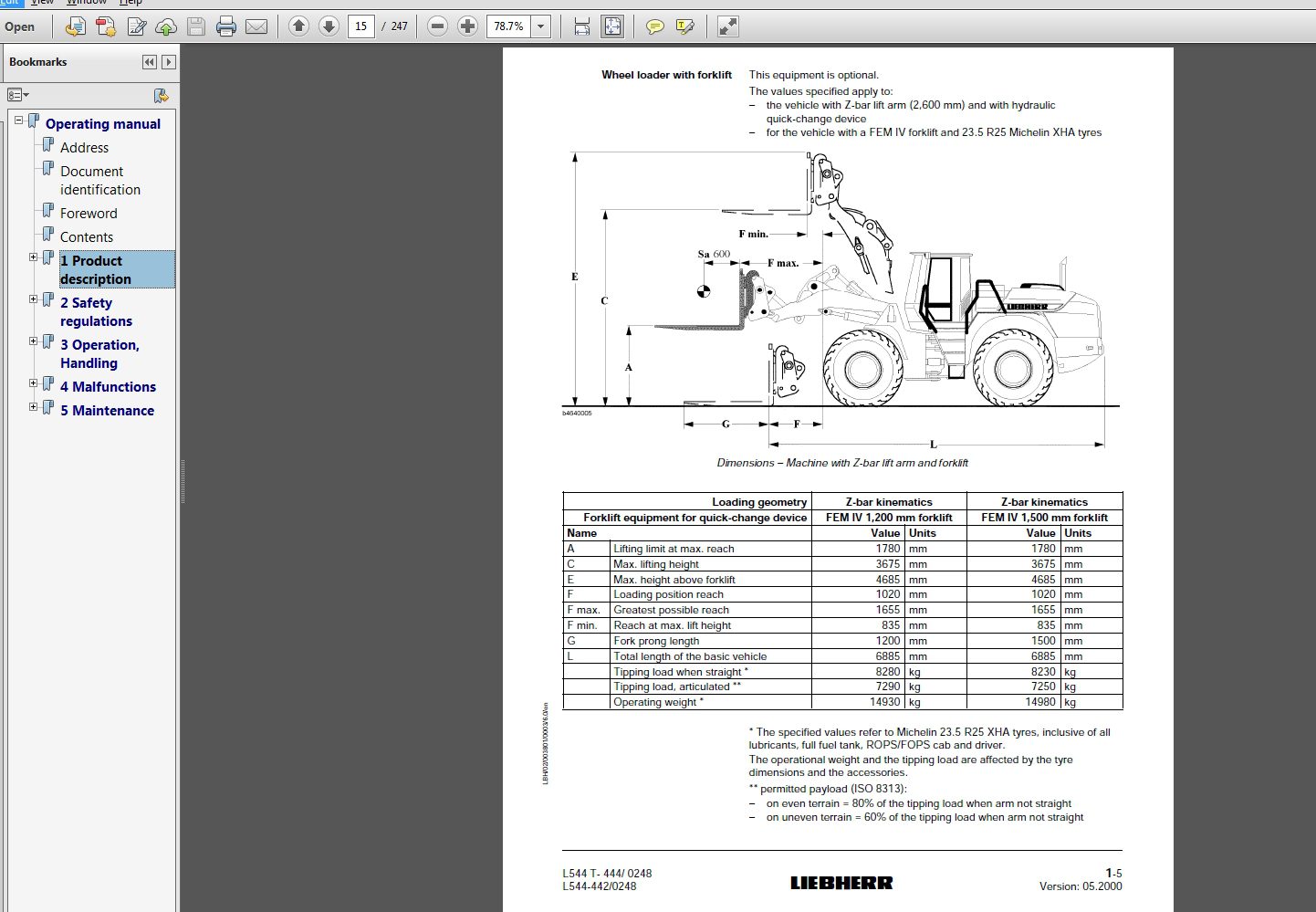1316x912 pixels.
Task: Click the page number input field
Action: (x=361, y=26)
